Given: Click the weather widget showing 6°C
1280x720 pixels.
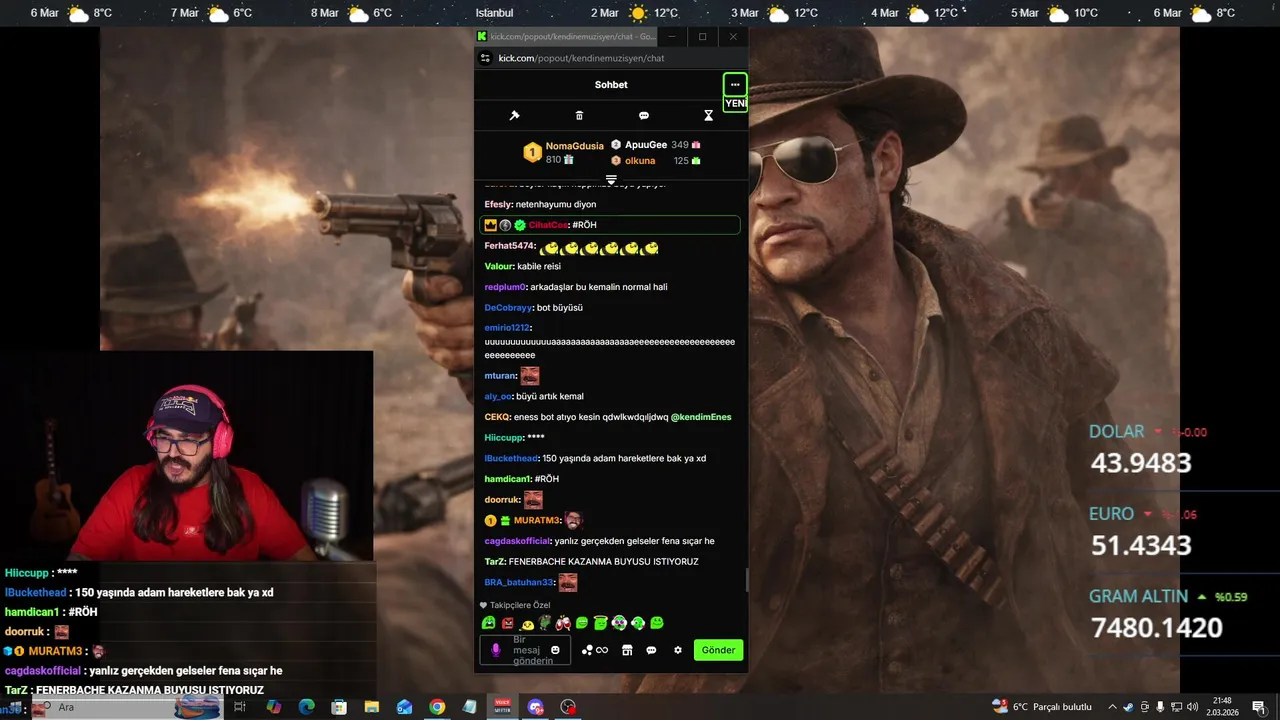Looking at the screenshot, I should [1042, 707].
